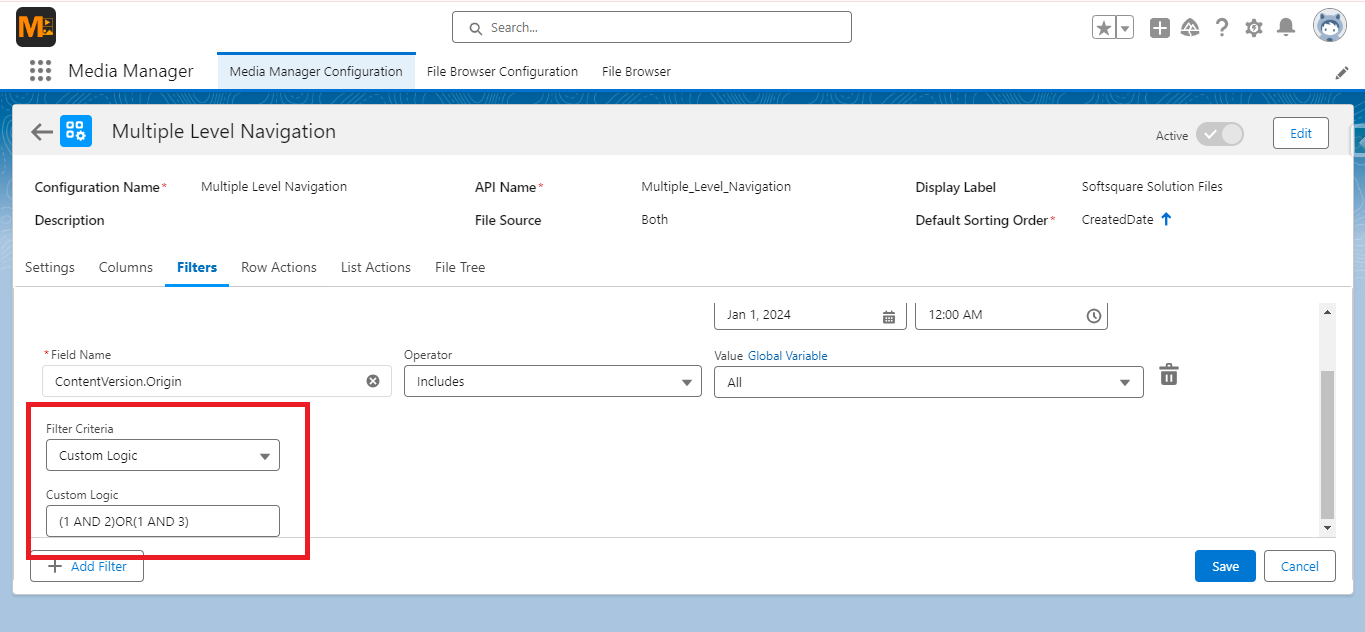This screenshot has height=632, width=1365.
Task: Open the Filter Criteria dropdown
Action: pyautogui.click(x=163, y=455)
